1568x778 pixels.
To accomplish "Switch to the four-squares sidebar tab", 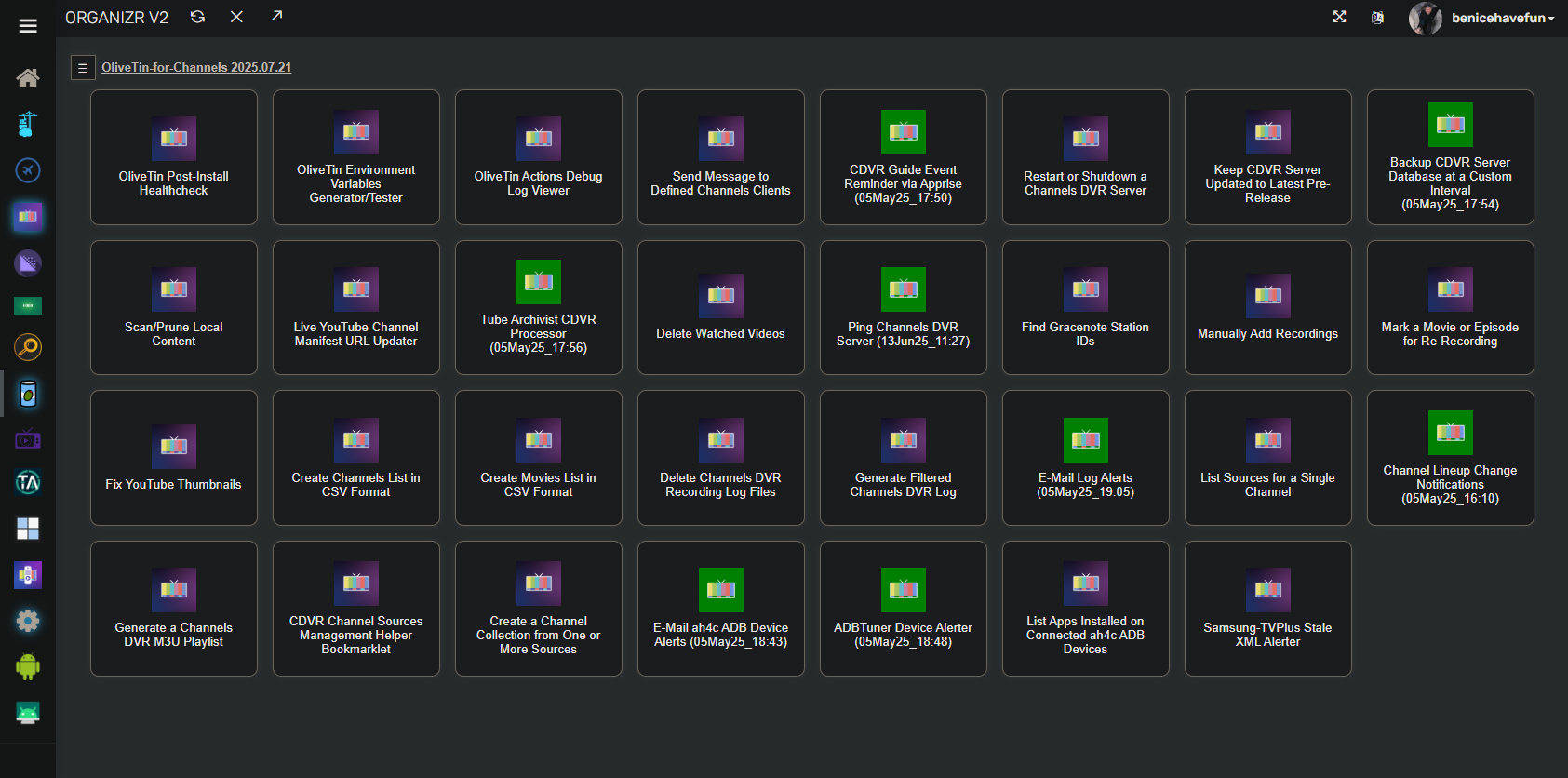I will pos(28,529).
